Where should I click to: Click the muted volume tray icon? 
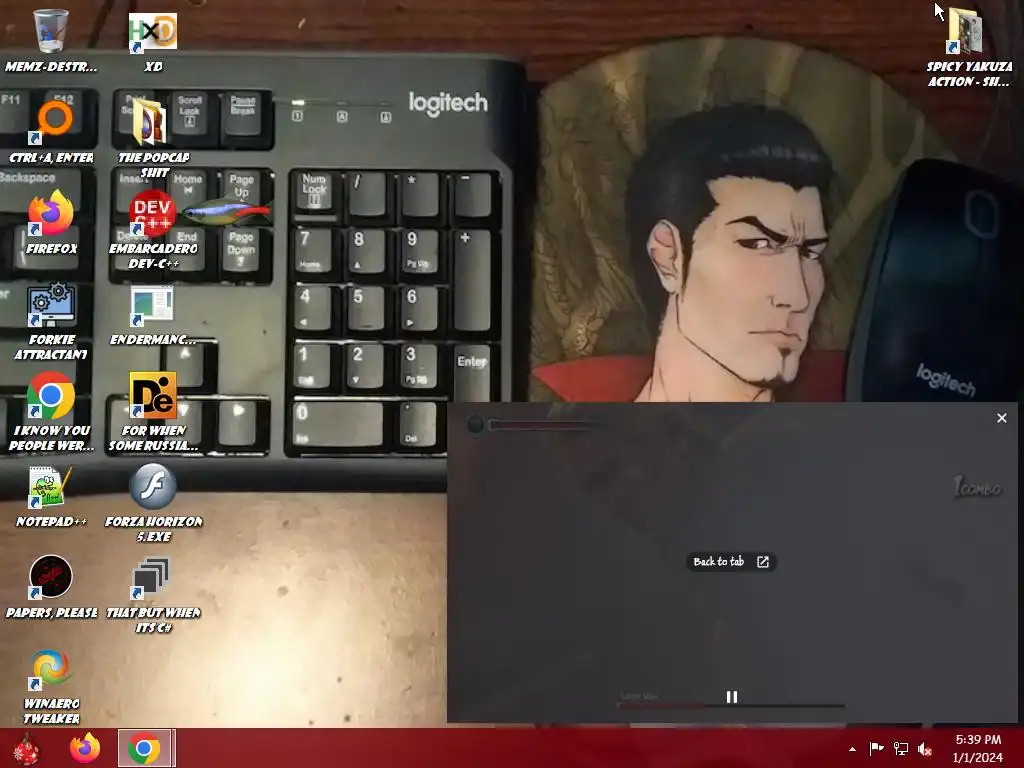click(x=925, y=749)
